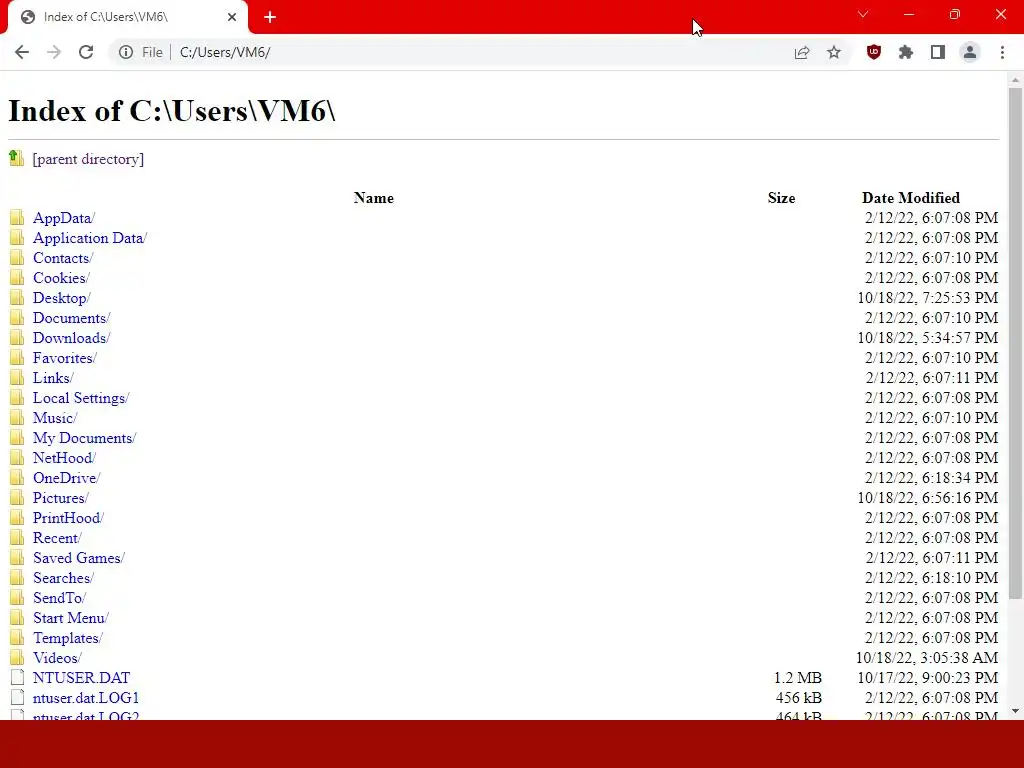Viewport: 1024px width, 768px height.
Task: Open the tab search chevron
Action: point(863,14)
